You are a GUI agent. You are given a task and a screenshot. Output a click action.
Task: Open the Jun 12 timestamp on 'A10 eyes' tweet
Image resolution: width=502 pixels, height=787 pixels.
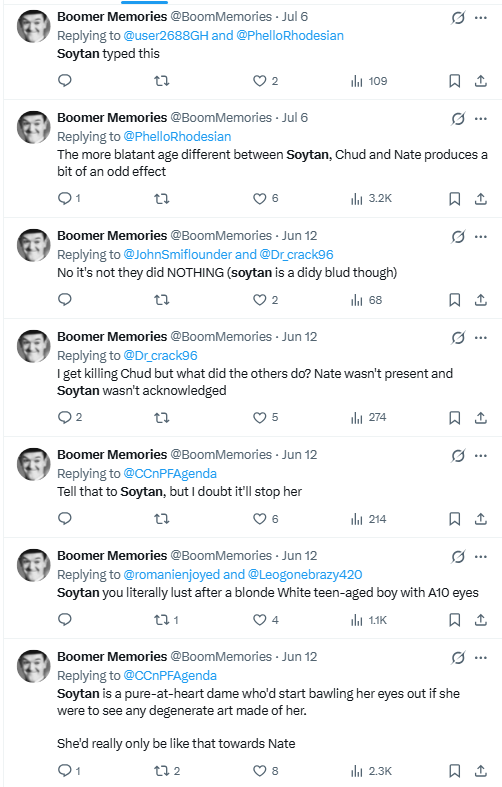[300, 556]
